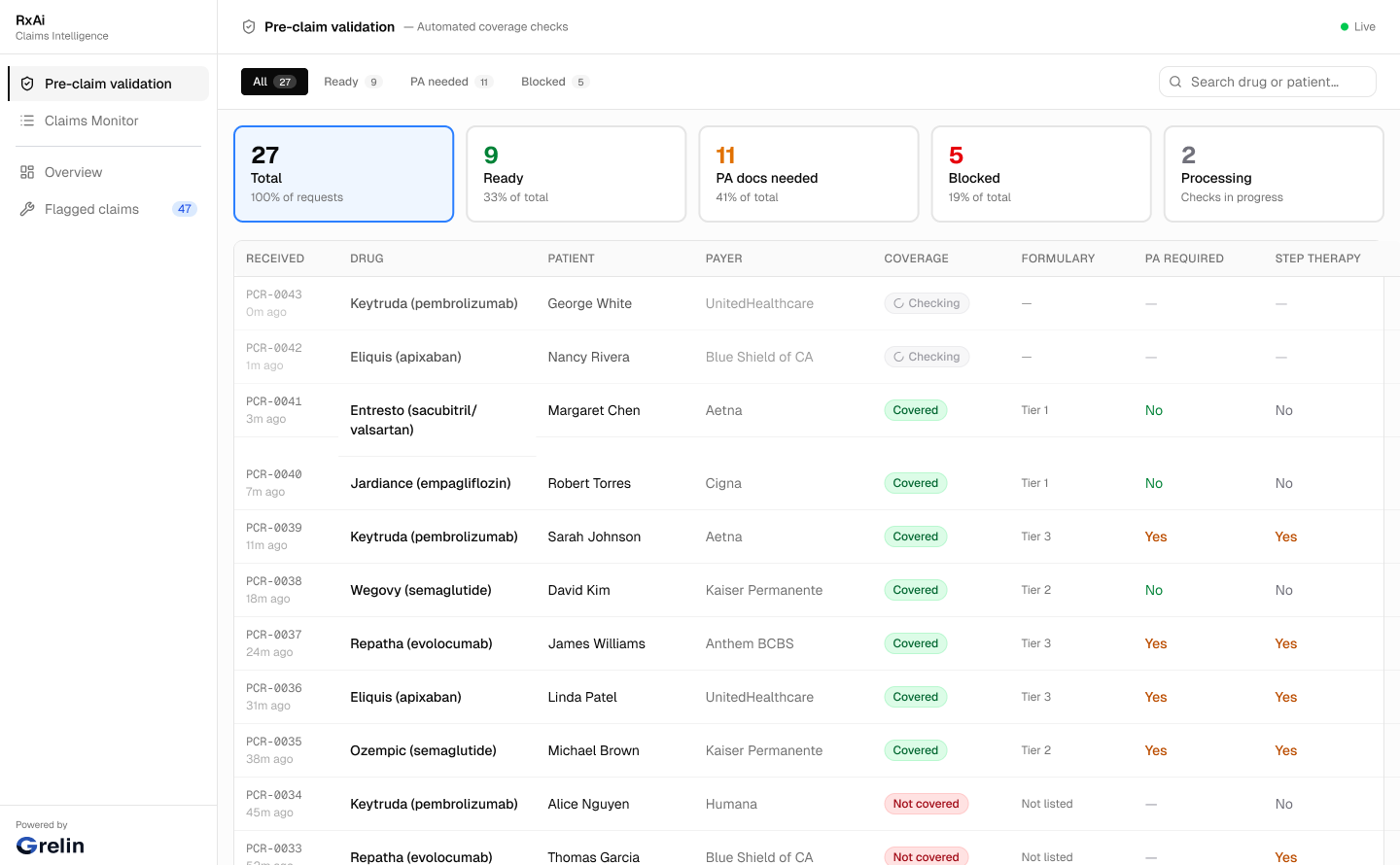The image size is (1400, 865).
Task: Open Pre-claim validation in sidebar
Action: pyautogui.click(x=109, y=84)
